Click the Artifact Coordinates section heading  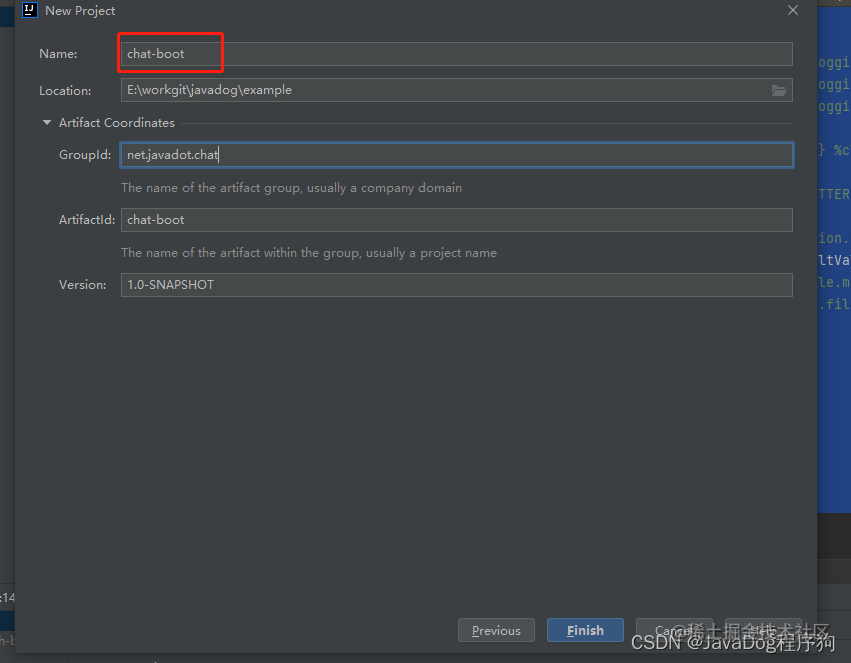point(117,123)
